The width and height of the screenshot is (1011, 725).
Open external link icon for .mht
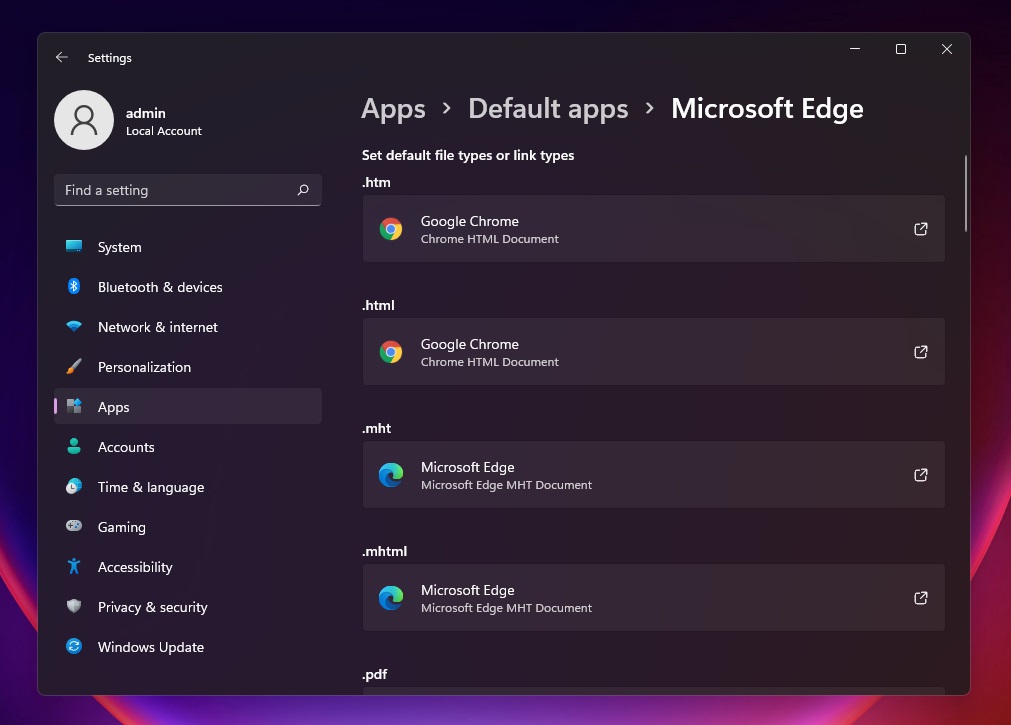921,475
